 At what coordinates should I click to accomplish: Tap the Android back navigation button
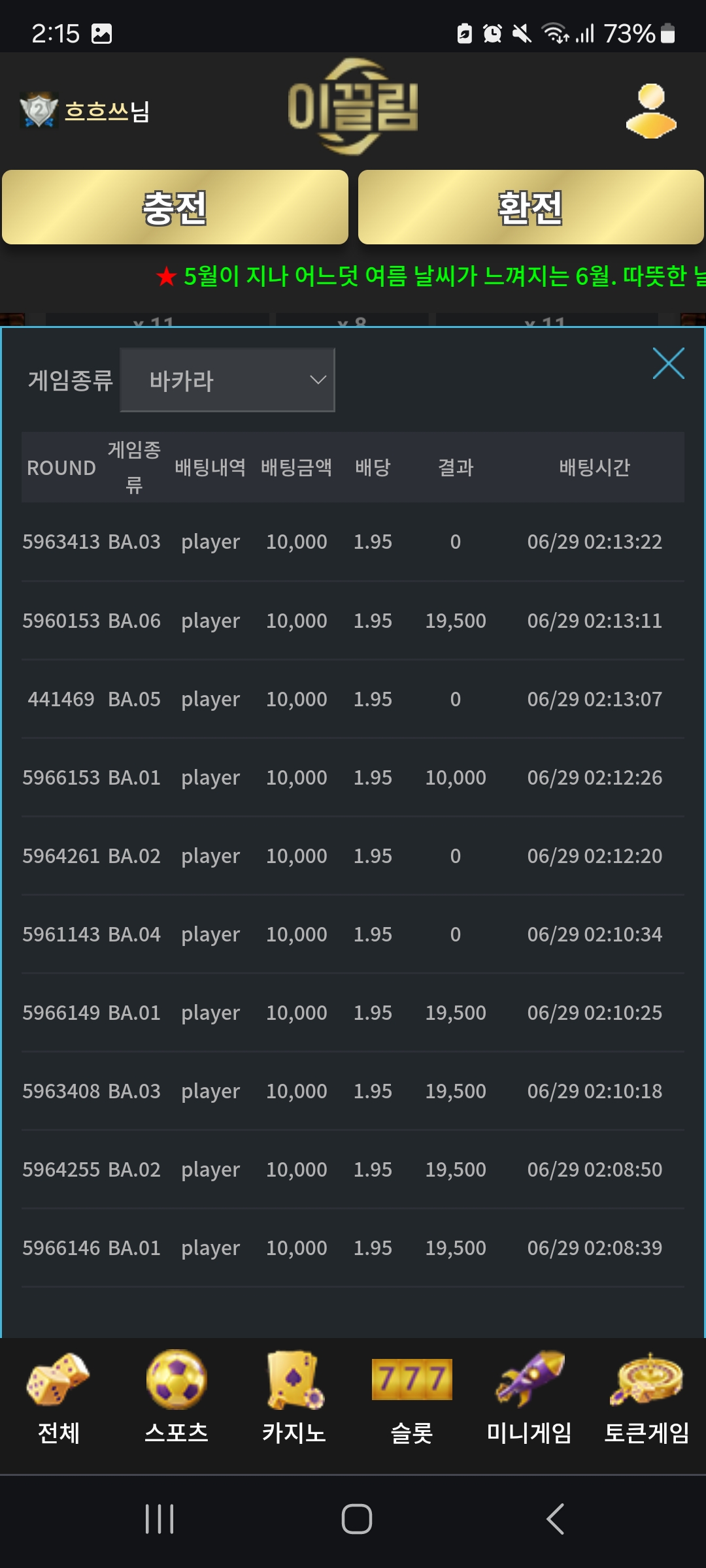(x=555, y=1519)
